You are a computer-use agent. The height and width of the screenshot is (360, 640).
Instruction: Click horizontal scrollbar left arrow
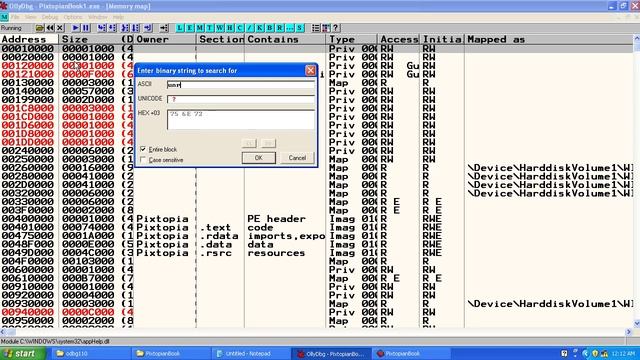[x=3, y=332]
